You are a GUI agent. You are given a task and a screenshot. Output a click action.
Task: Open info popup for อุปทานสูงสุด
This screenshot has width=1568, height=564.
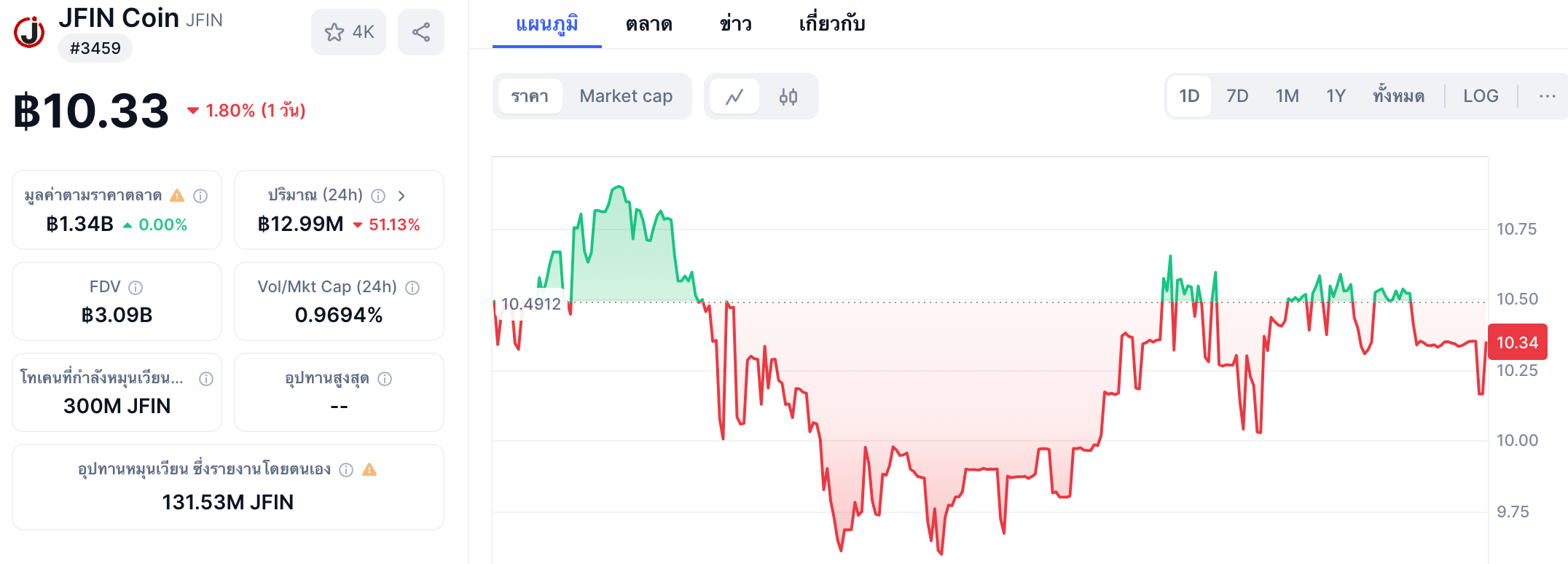coord(385,378)
